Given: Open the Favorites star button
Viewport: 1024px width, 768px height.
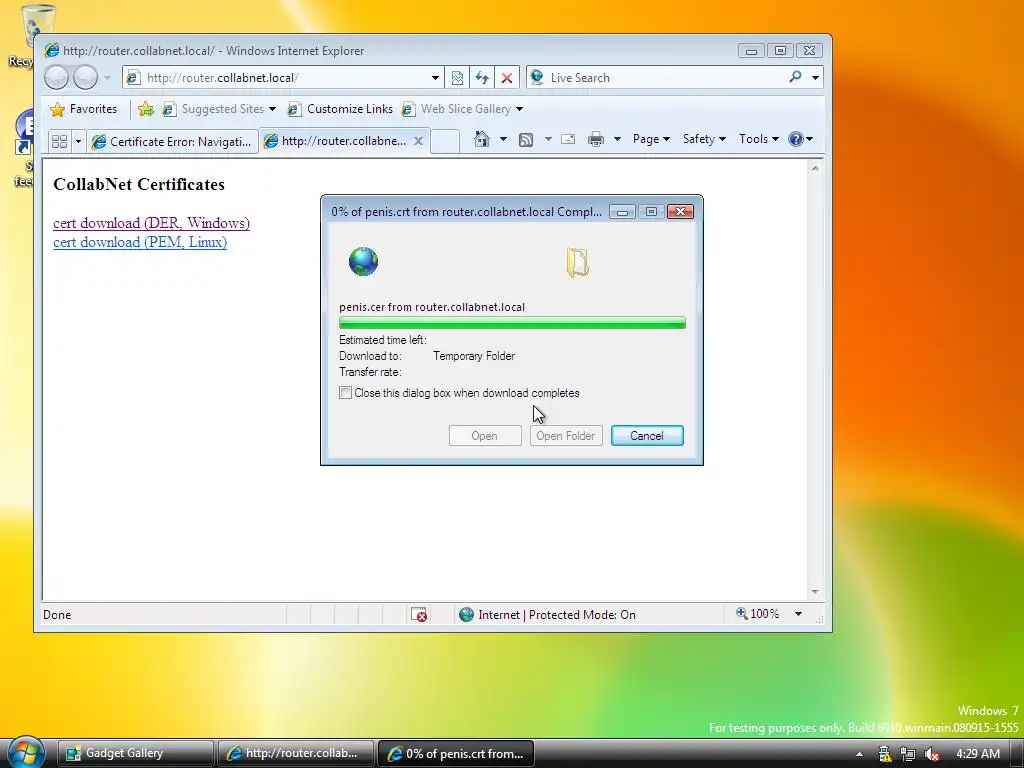Looking at the screenshot, I should click(84, 109).
